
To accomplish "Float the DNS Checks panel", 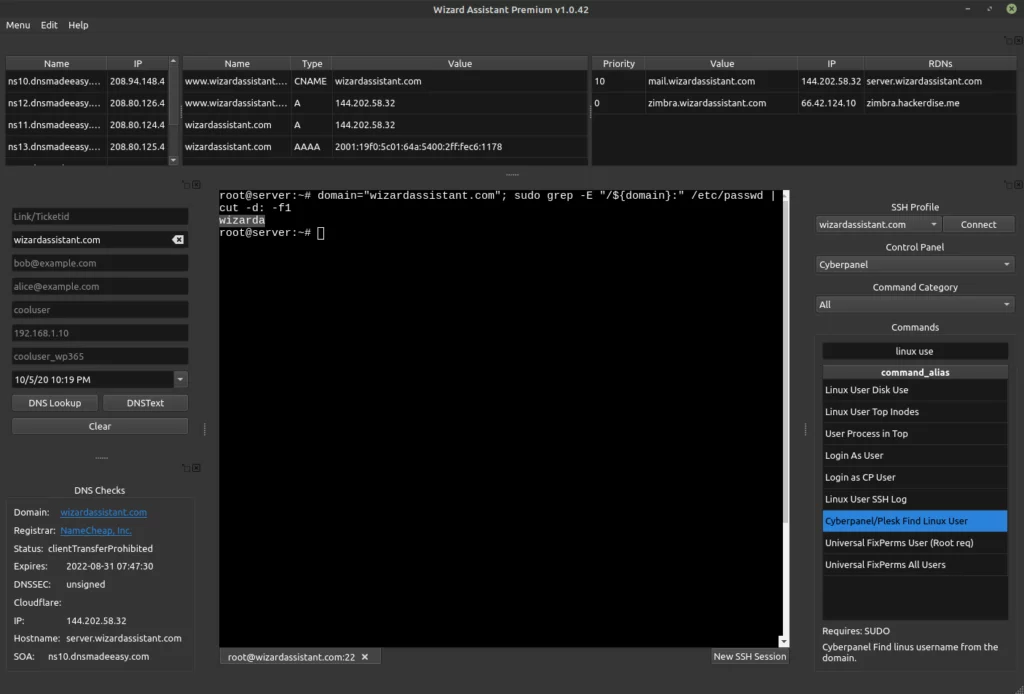I will tap(187, 467).
